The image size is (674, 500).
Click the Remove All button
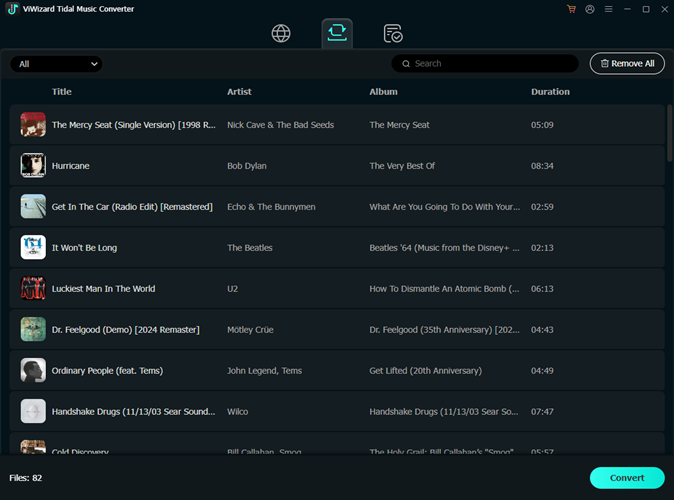click(627, 64)
